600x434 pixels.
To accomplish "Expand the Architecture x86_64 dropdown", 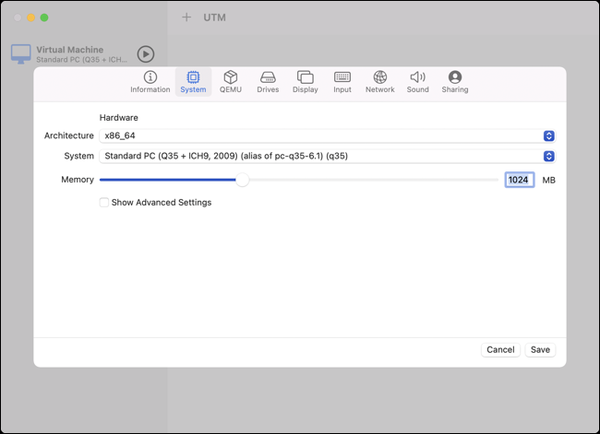I will [x=549, y=135].
